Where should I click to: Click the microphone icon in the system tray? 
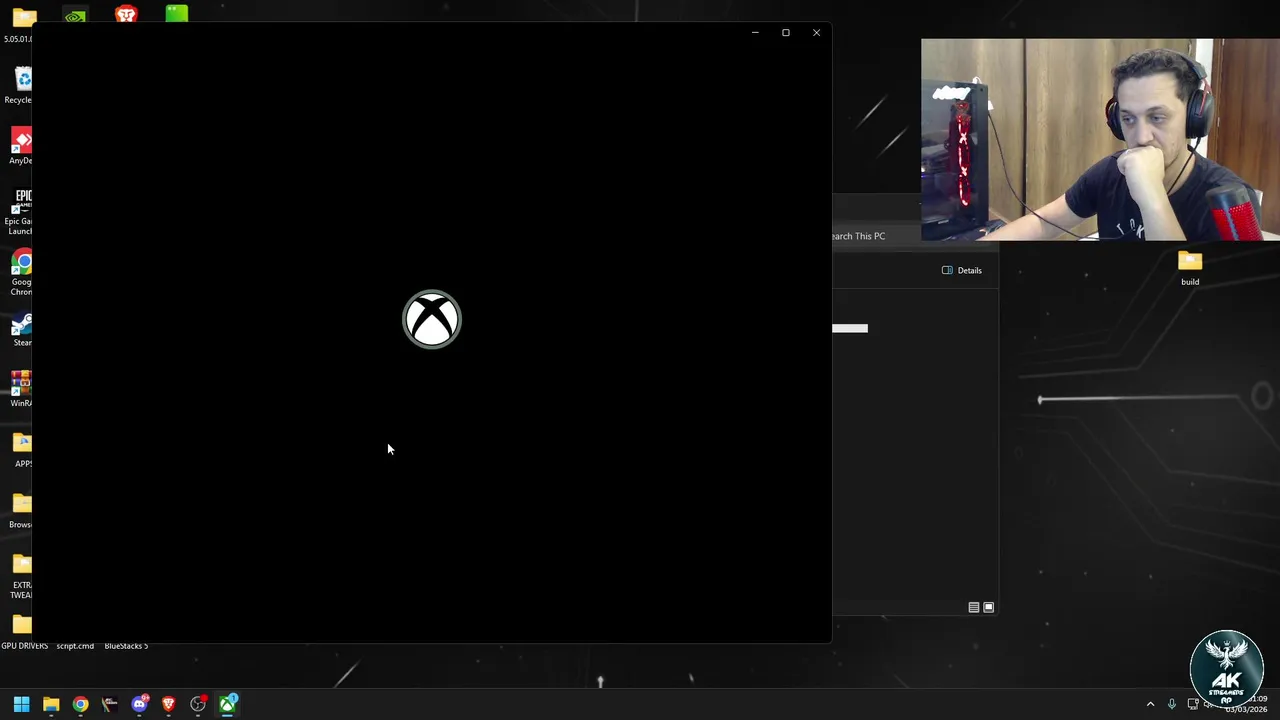point(1172,705)
